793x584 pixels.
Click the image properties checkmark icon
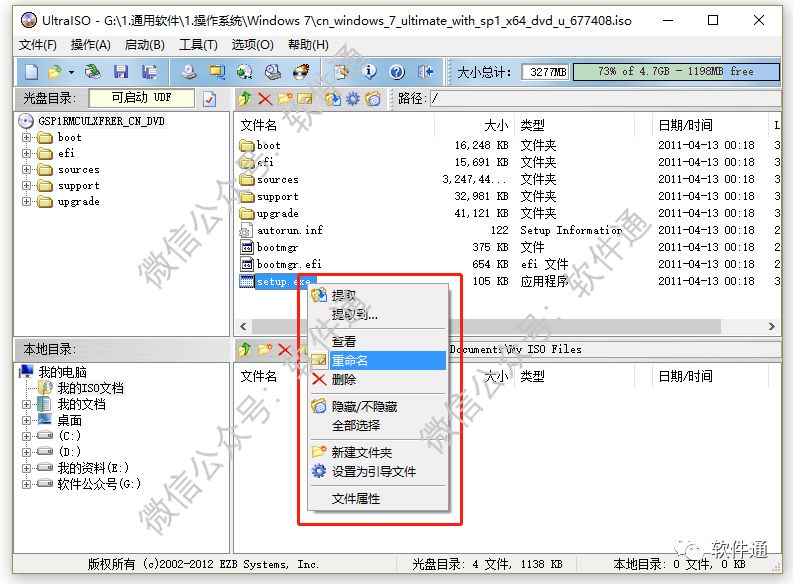tap(209, 99)
